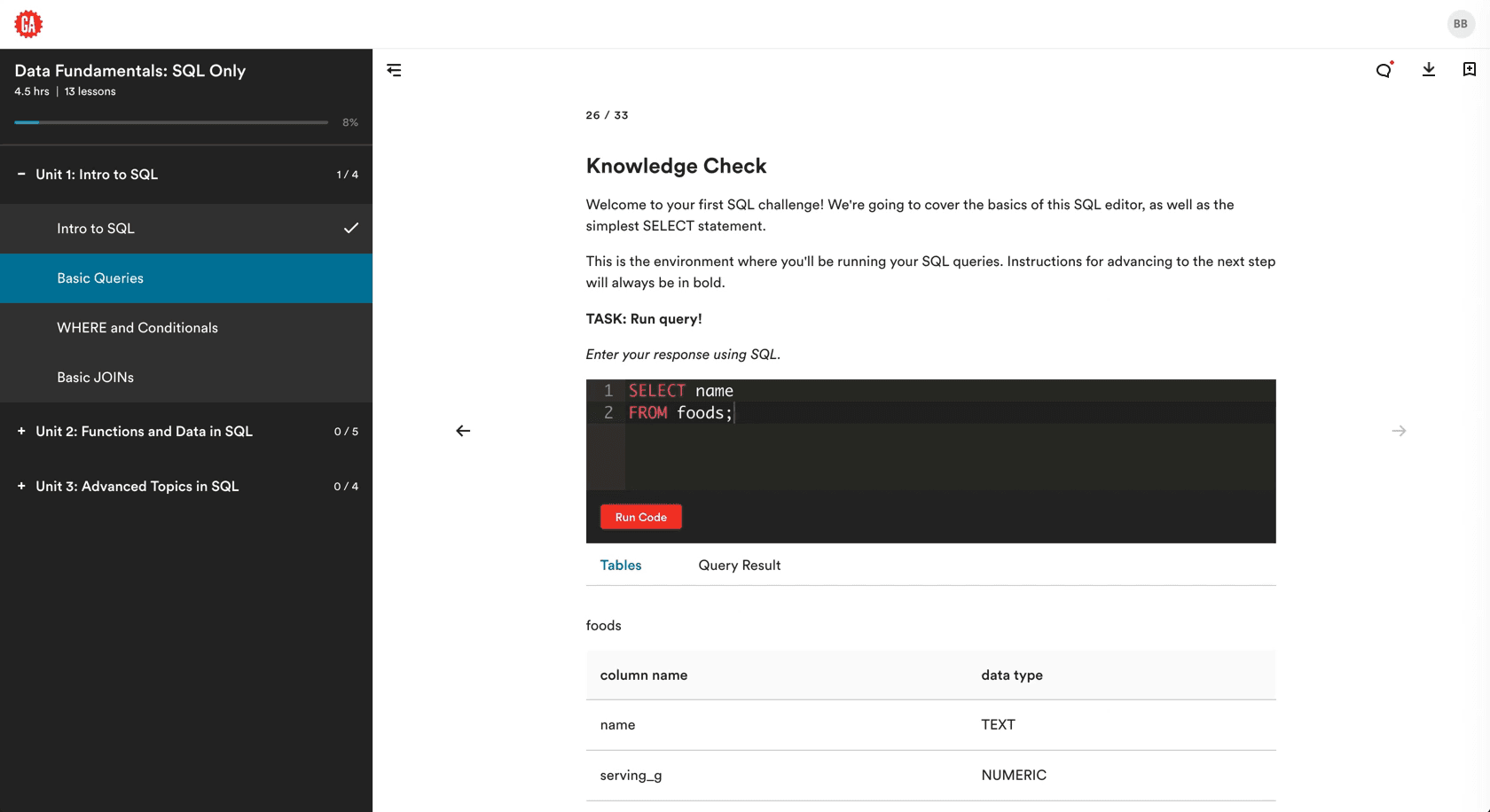The width and height of the screenshot is (1490, 812).
Task: Click the Run Code button
Action: tap(641, 517)
